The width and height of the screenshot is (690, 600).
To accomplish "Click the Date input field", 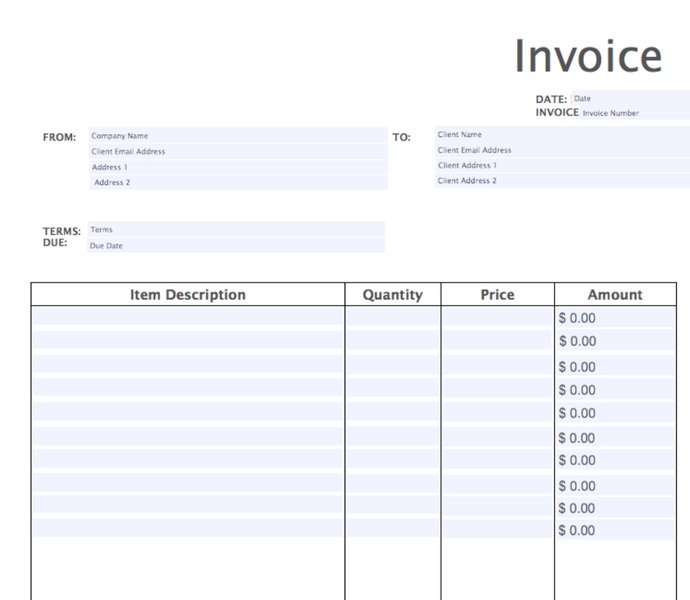I will (x=631, y=98).
